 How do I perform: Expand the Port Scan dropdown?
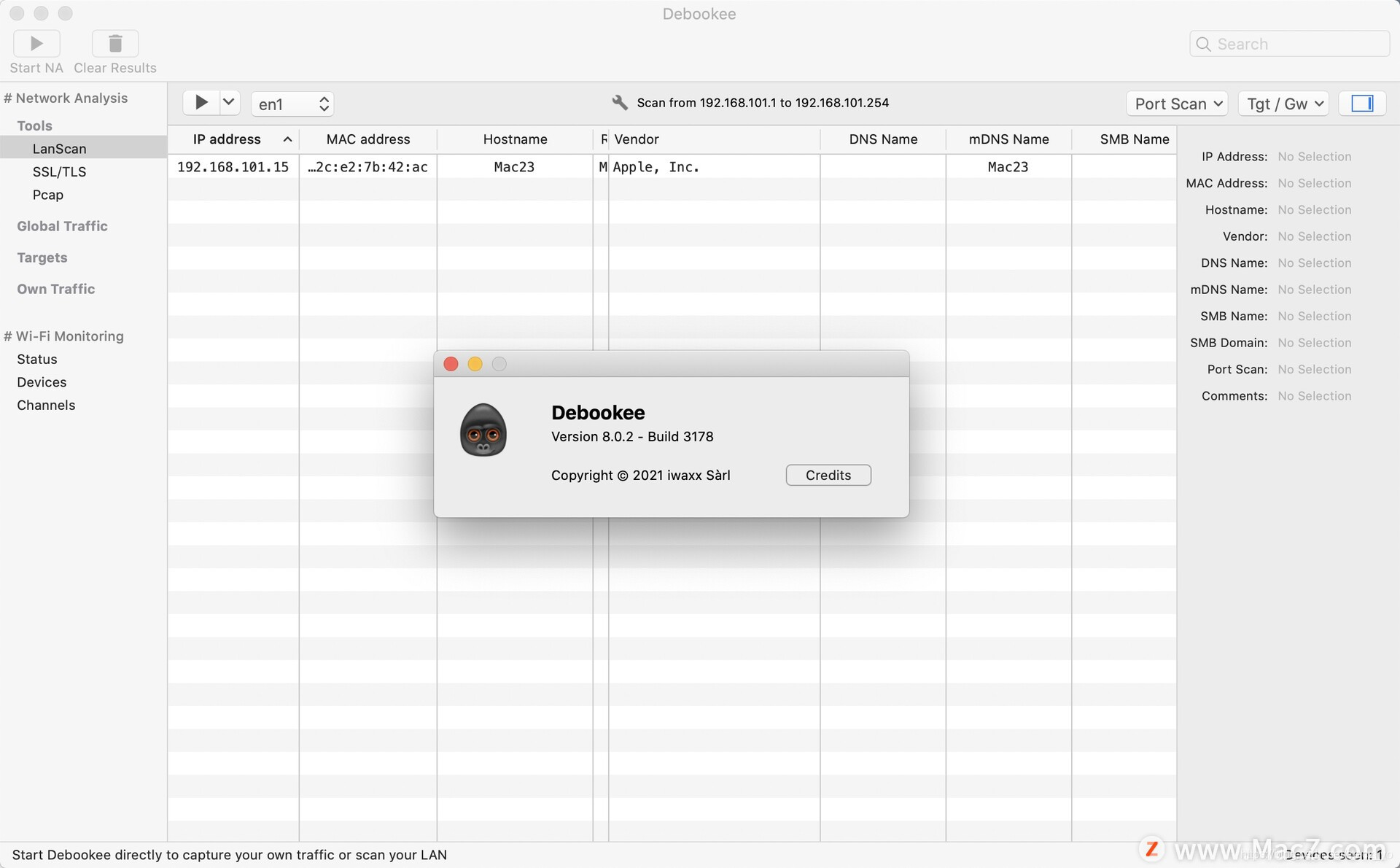coord(1176,103)
